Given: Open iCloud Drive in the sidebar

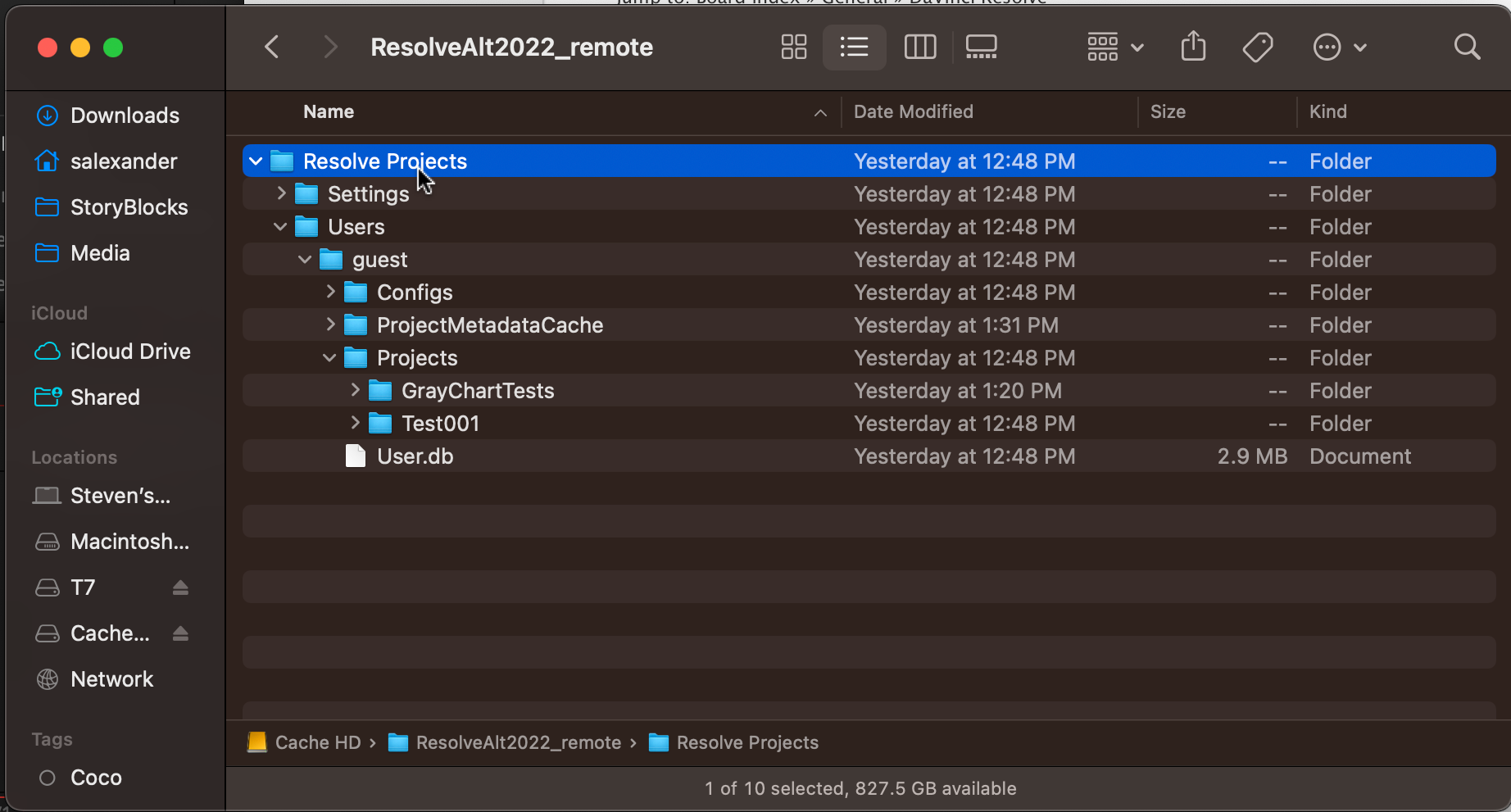Looking at the screenshot, I should point(115,352).
